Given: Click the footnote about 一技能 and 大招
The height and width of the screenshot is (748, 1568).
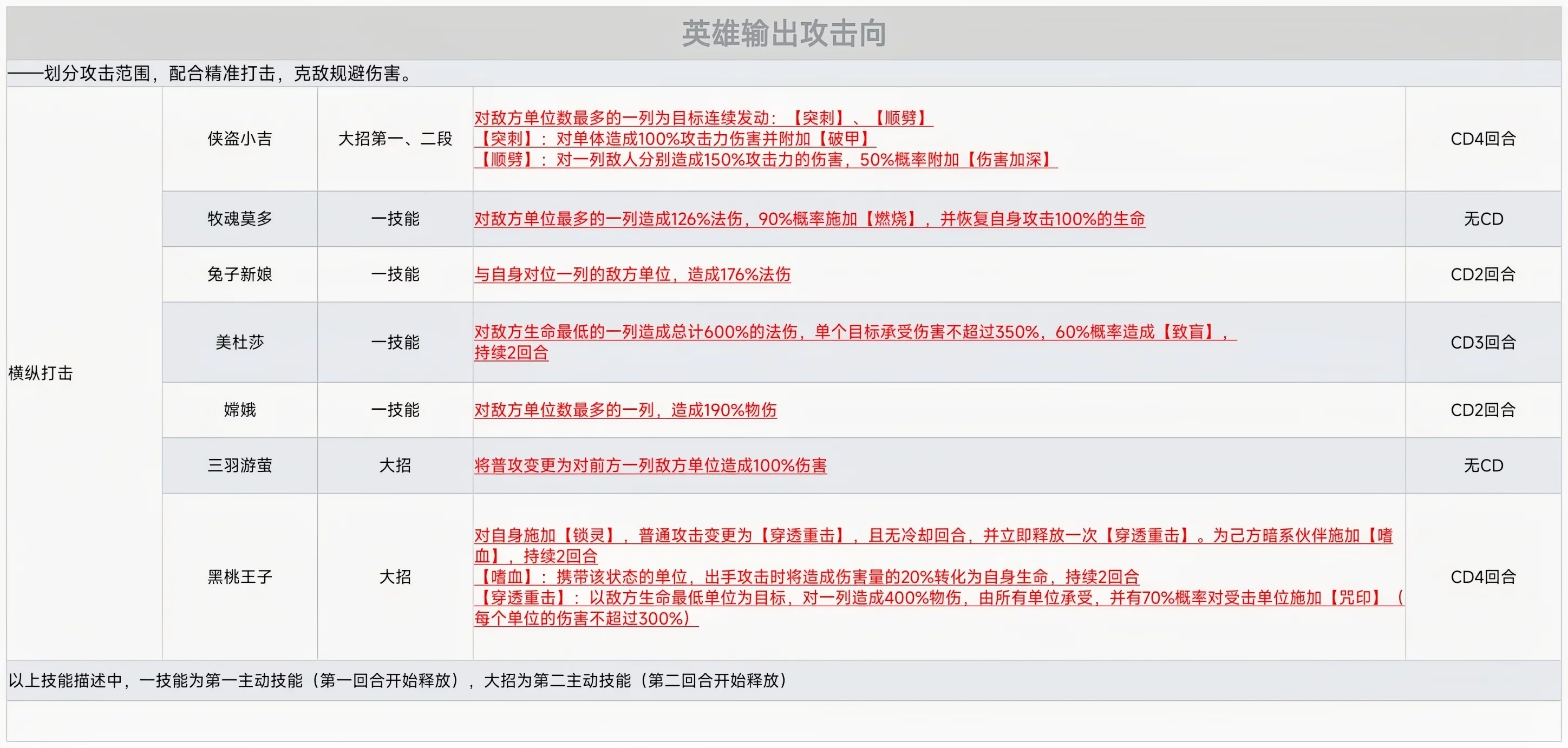Looking at the screenshot, I should pyautogui.click(x=398, y=680).
